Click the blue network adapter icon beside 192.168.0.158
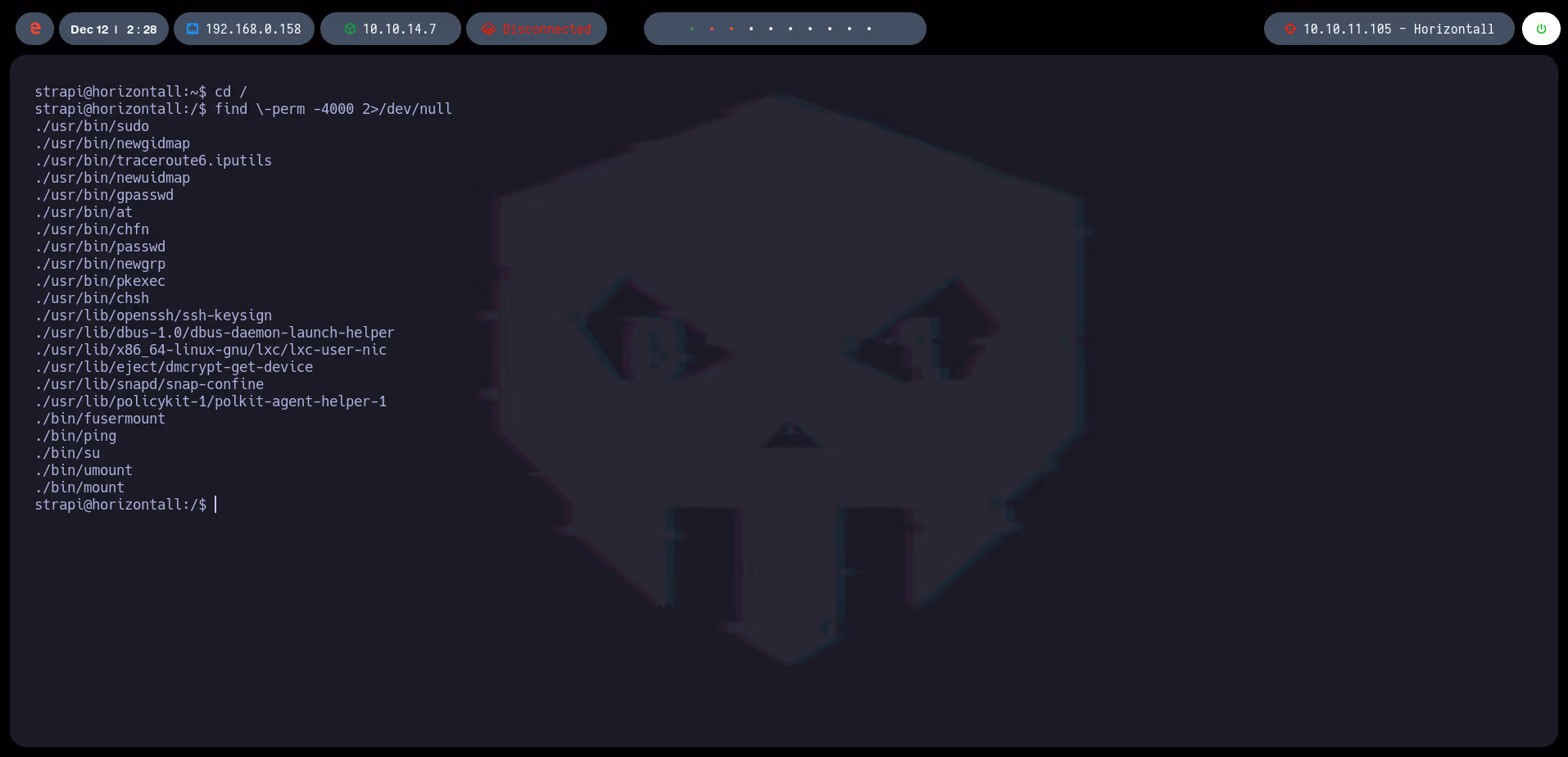The height and width of the screenshot is (757, 1568). [192, 28]
